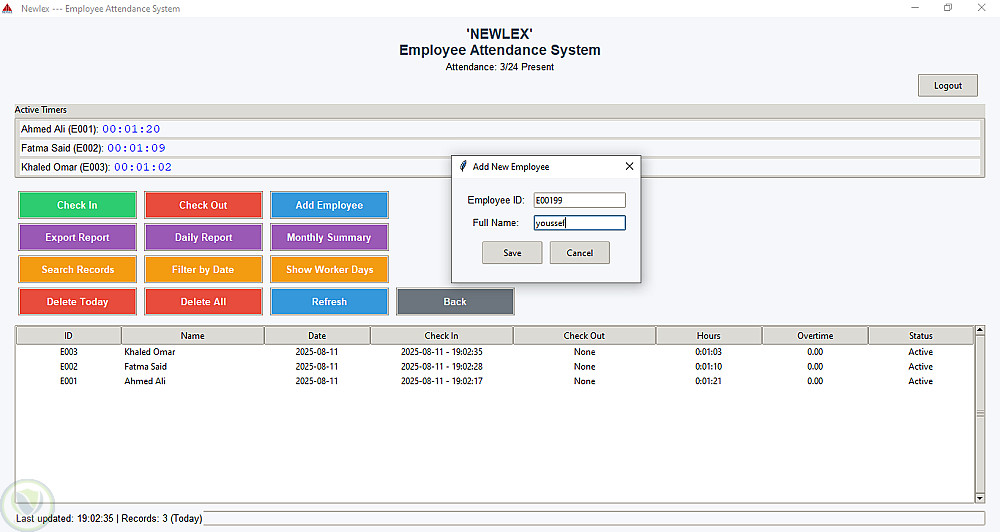Click the red Check Out button
The image size is (1000, 532).
tap(203, 205)
